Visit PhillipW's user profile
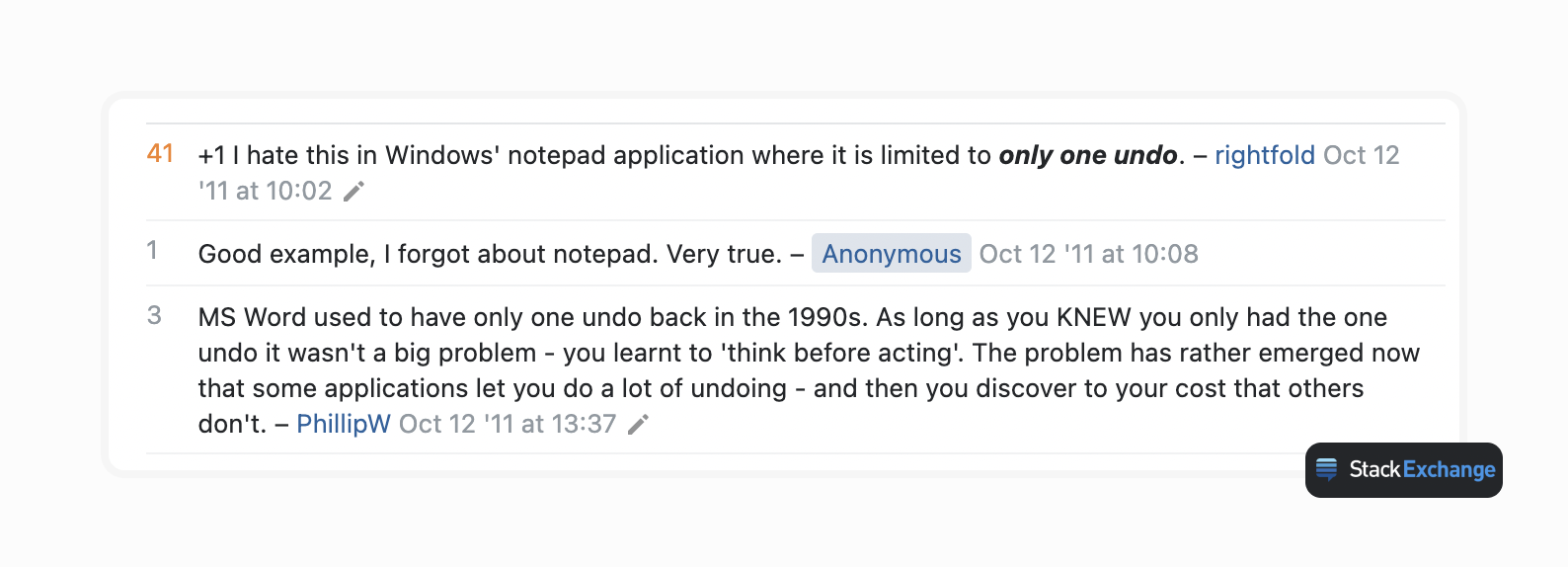The width and height of the screenshot is (1568, 567). click(344, 424)
